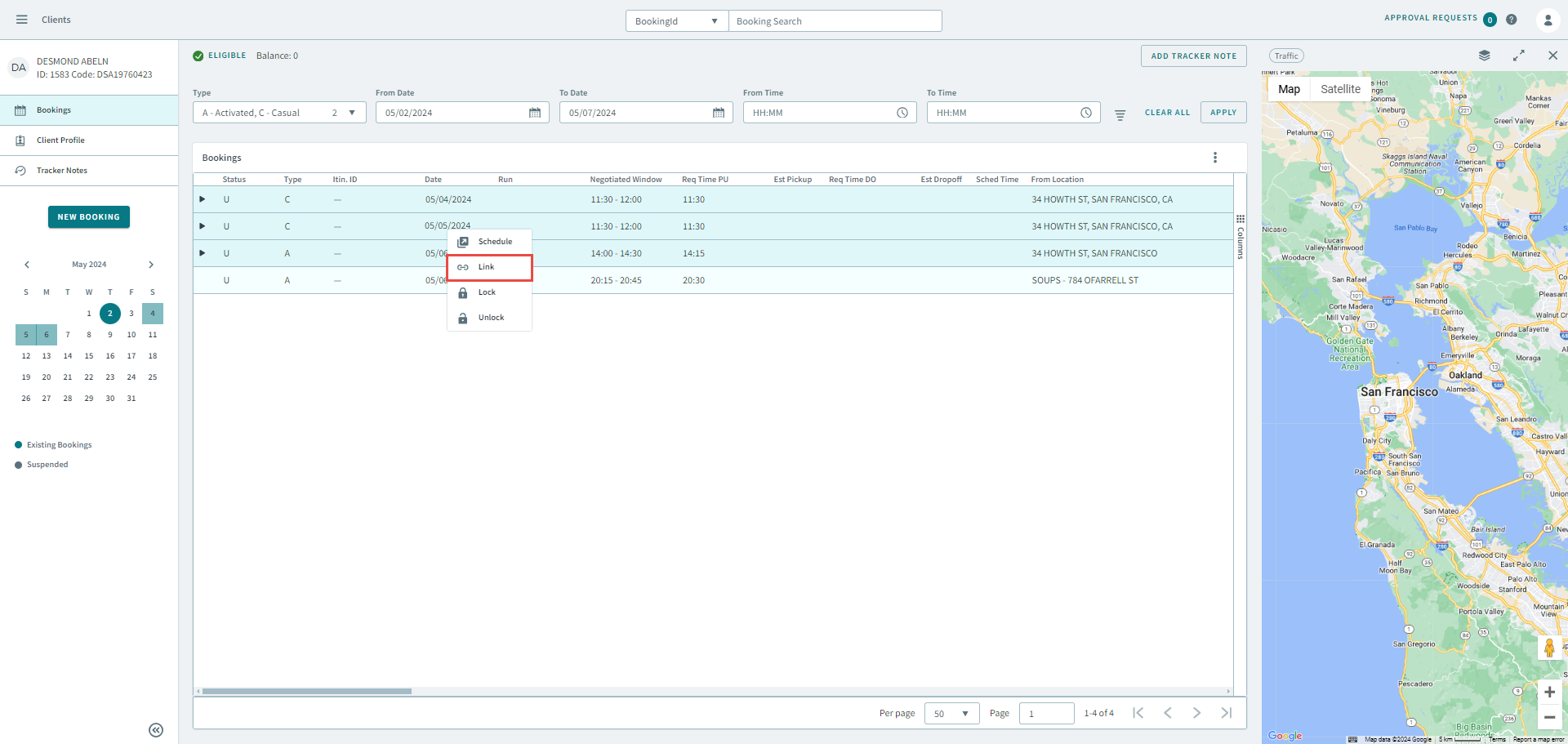This screenshot has width=1568, height=744.
Task: Zoom in on the map
Action: [x=1549, y=692]
